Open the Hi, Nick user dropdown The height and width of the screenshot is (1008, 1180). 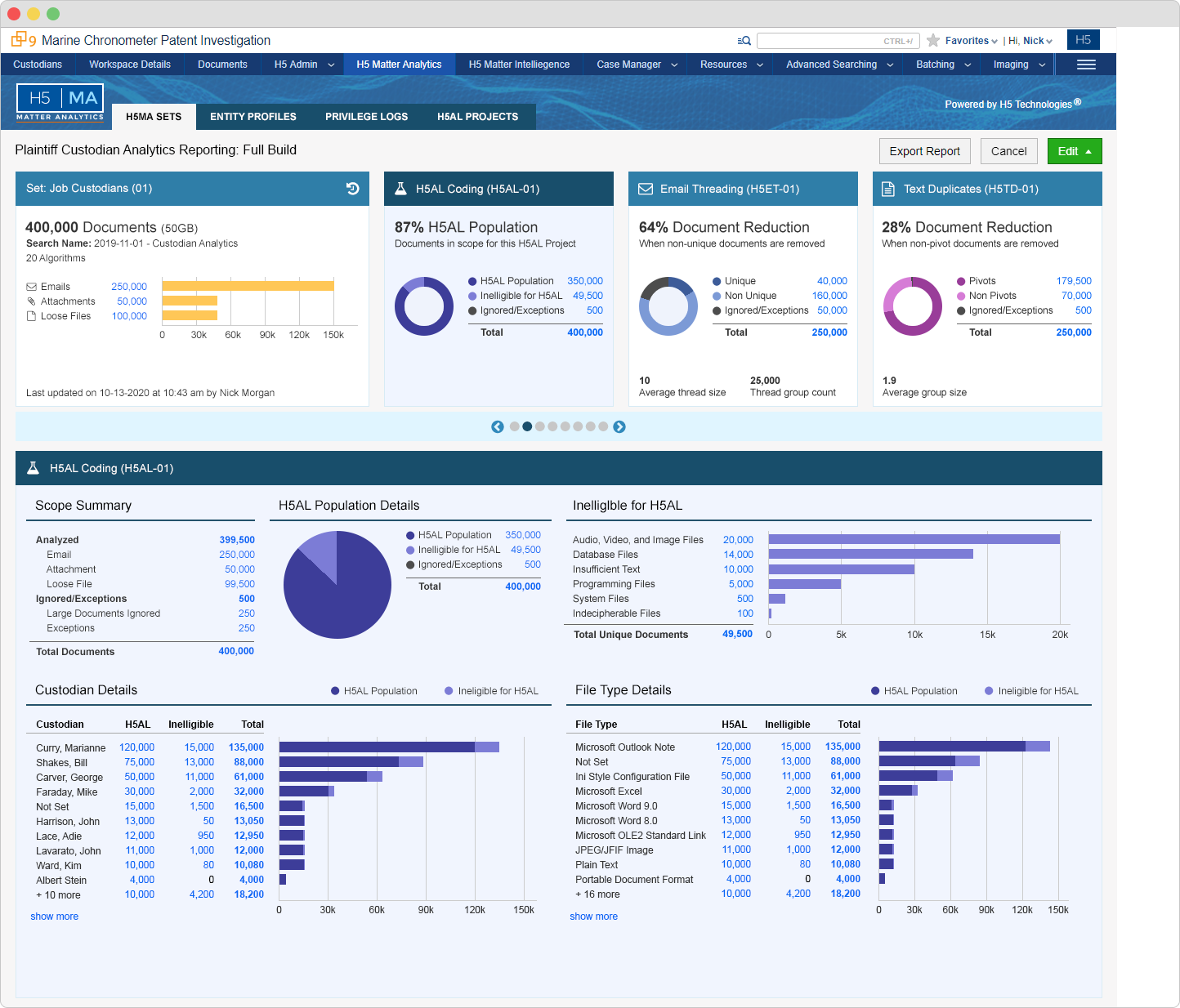(x=1030, y=41)
